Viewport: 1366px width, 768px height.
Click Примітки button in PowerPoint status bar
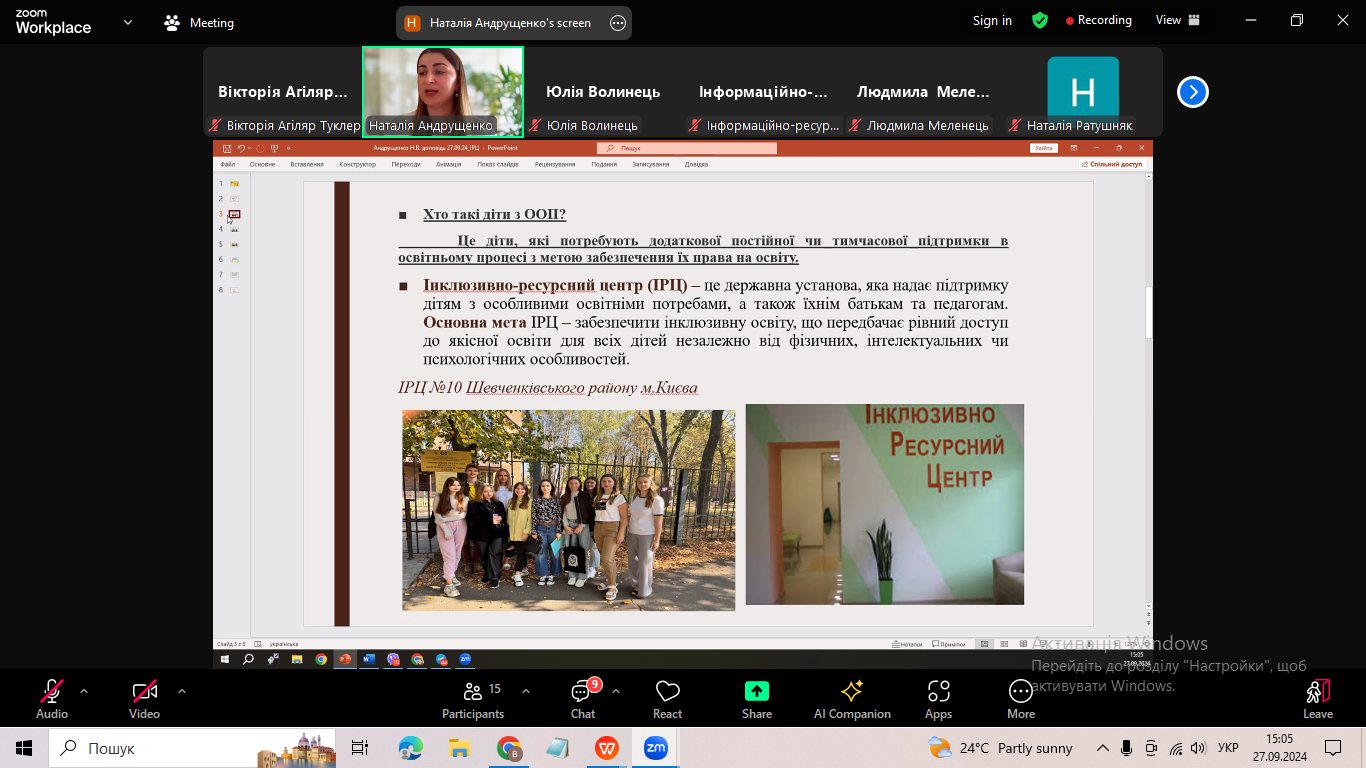click(x=949, y=644)
